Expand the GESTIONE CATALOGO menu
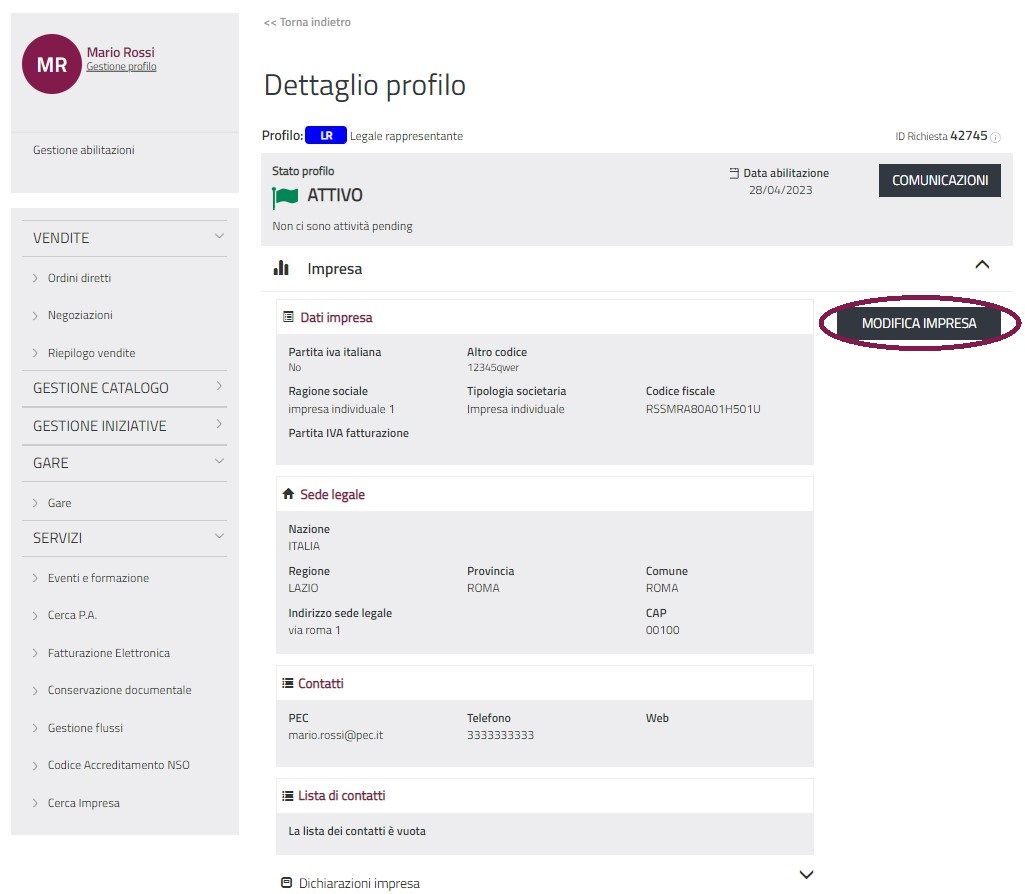Screen dimensions: 1025x894 pyautogui.click(x=219, y=387)
